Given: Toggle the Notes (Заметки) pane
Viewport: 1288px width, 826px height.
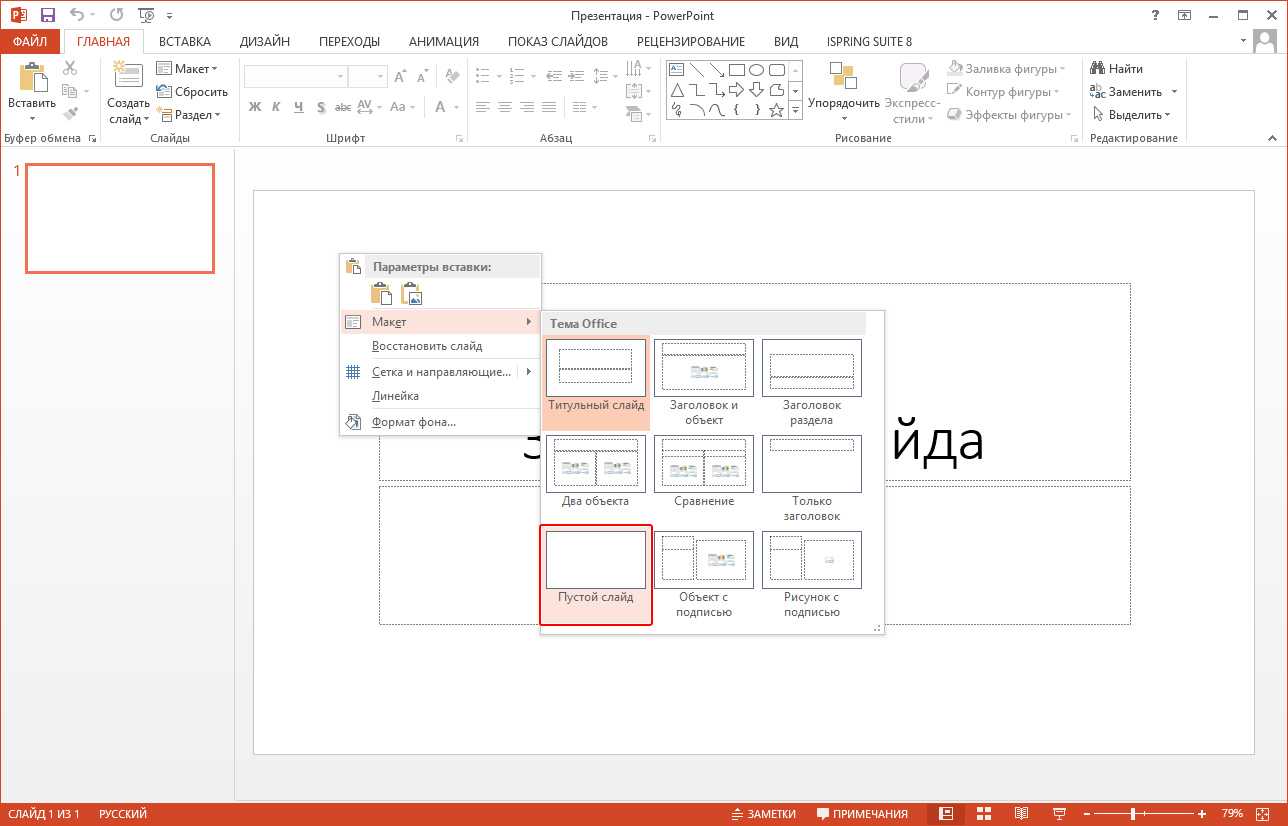Looking at the screenshot, I should 764,813.
